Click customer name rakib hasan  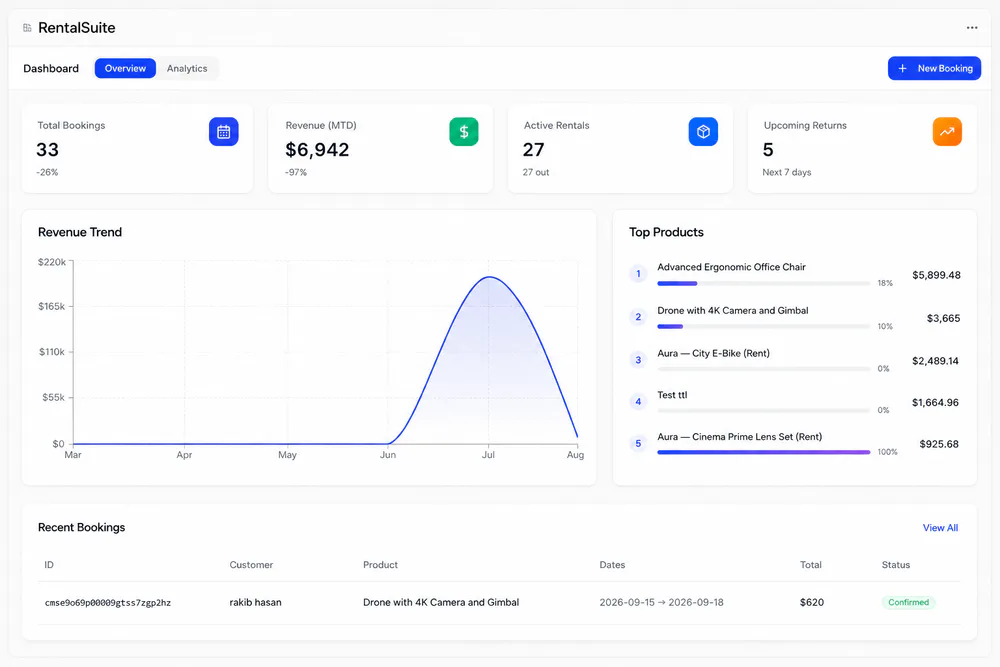[x=255, y=602]
